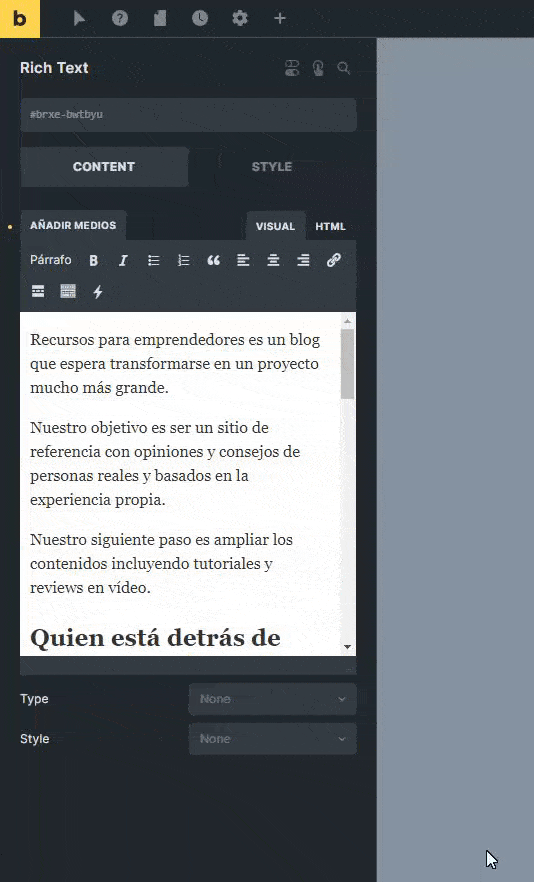
Task: Toggle italic formatting
Action: tap(123, 260)
